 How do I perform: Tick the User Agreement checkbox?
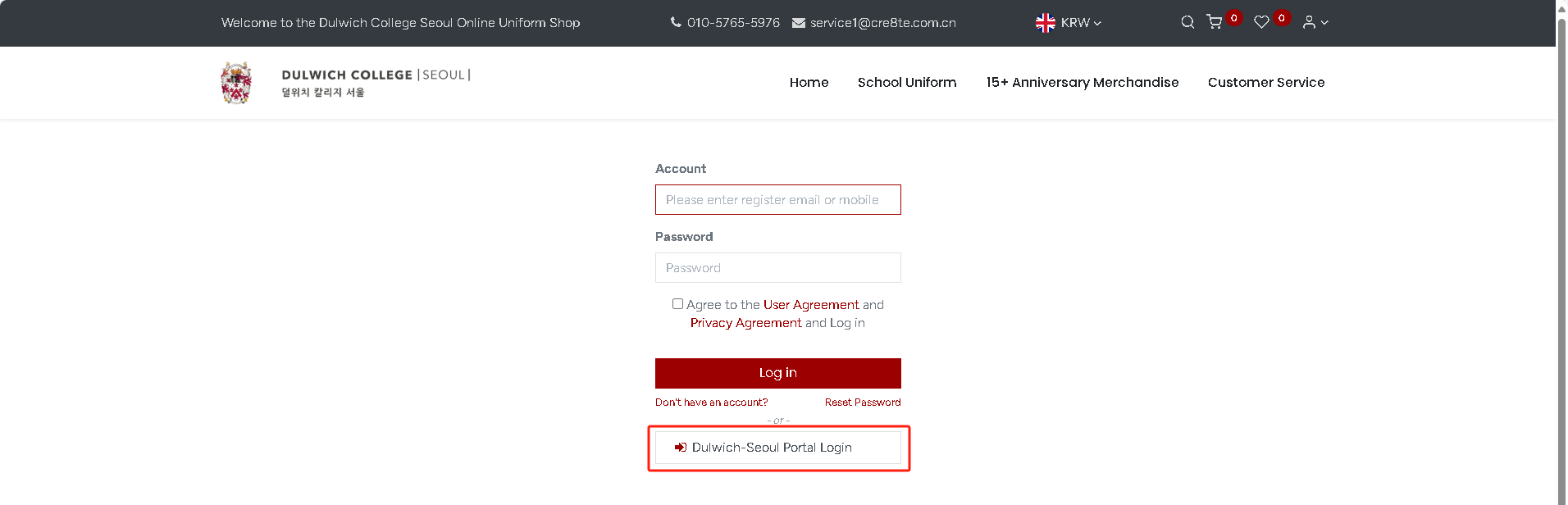[x=677, y=304]
